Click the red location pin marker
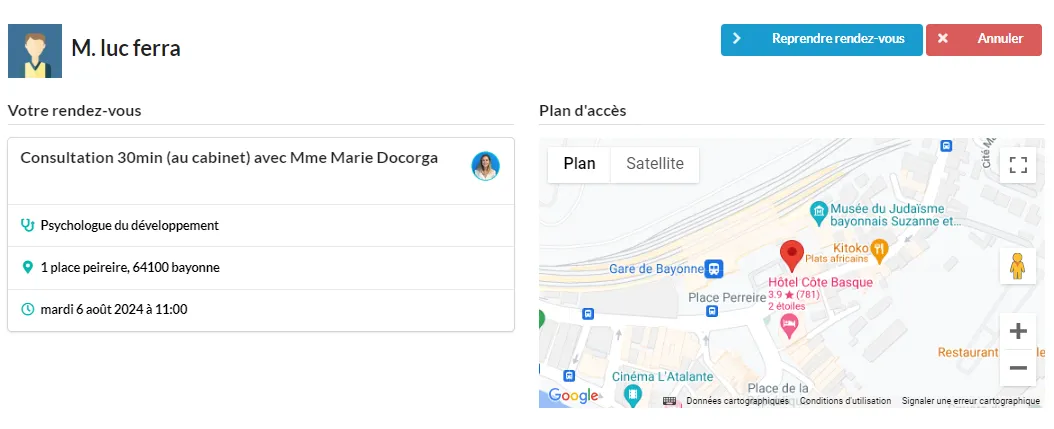The width and height of the screenshot is (1054, 429). pyautogui.click(x=791, y=256)
